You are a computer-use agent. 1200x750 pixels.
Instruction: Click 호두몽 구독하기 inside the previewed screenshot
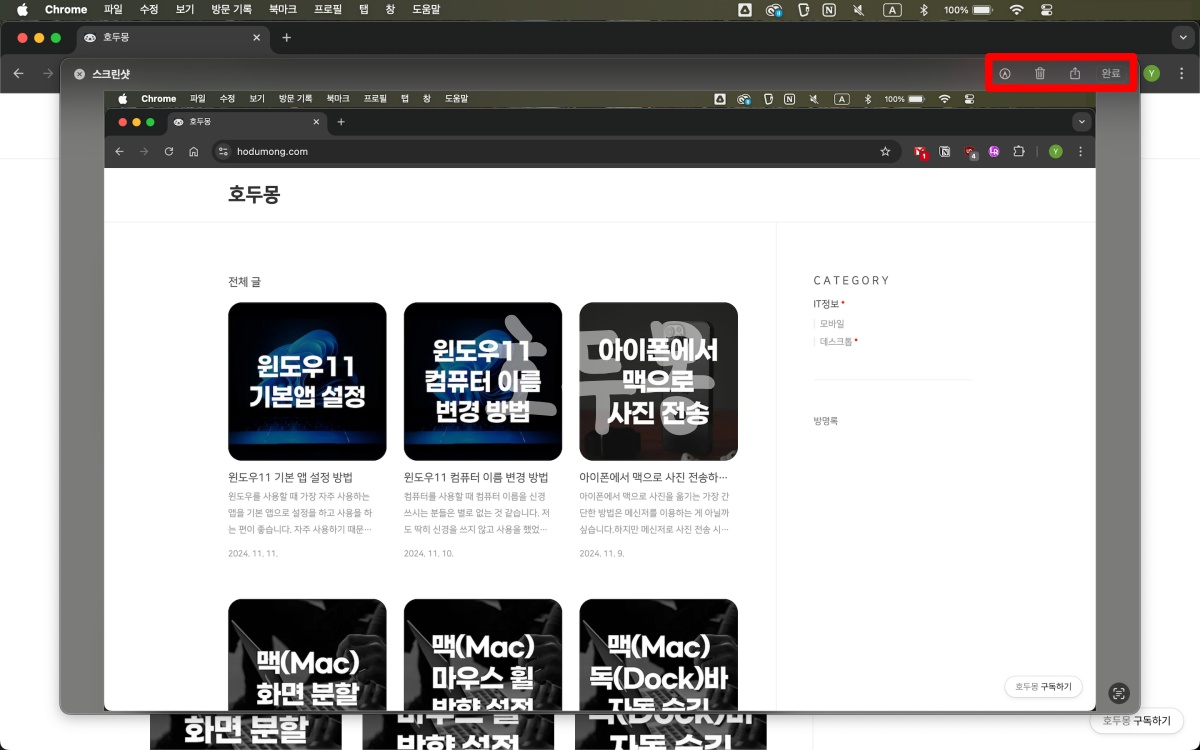(x=1043, y=687)
